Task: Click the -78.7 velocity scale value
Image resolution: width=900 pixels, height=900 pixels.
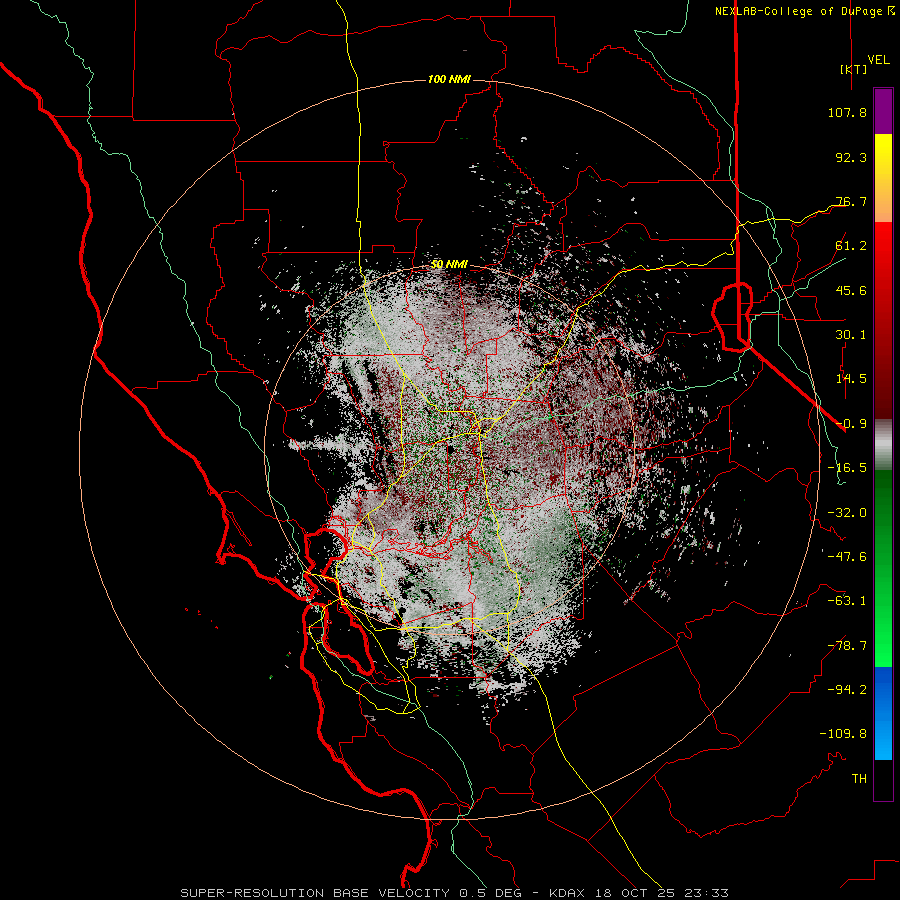Action: click(847, 646)
